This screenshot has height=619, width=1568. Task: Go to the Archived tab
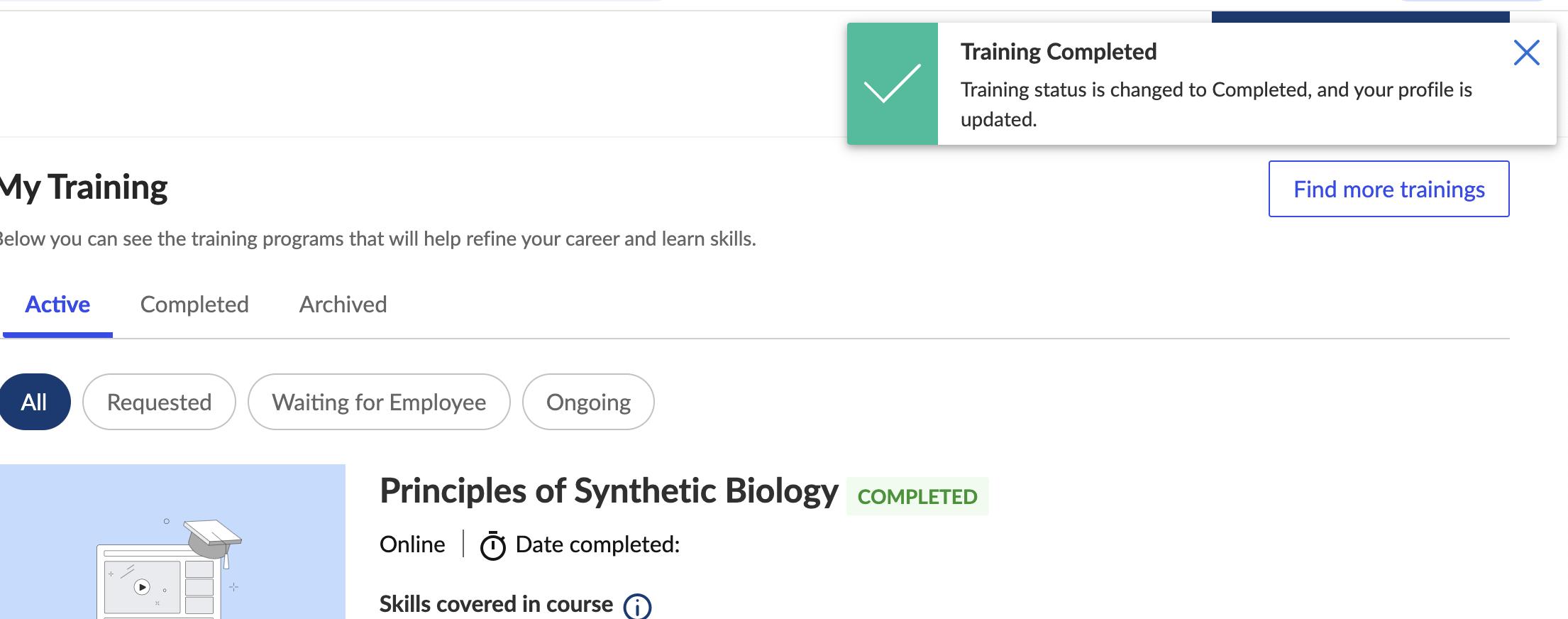pos(343,305)
